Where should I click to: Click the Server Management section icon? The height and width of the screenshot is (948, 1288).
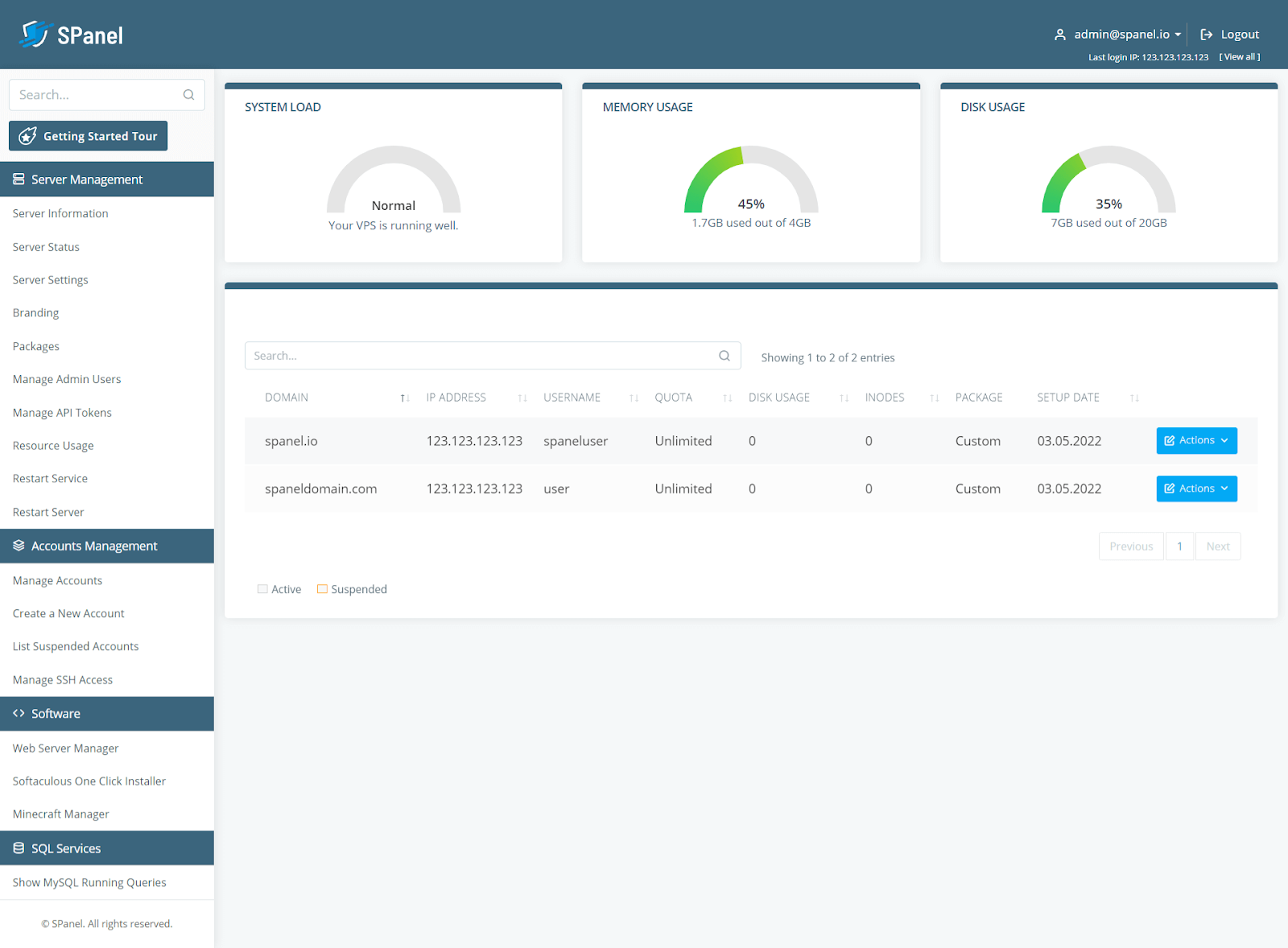(x=18, y=179)
